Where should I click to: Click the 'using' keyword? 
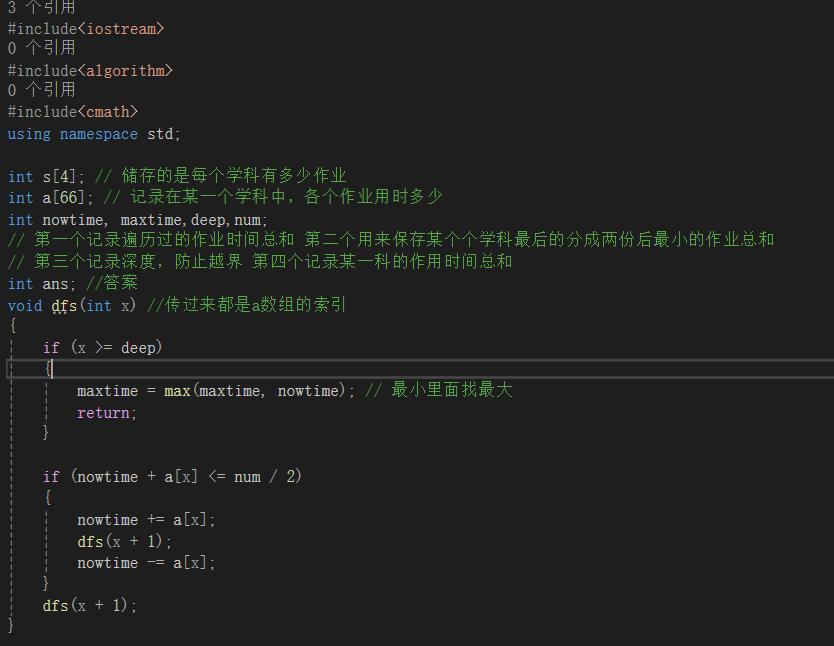29,134
